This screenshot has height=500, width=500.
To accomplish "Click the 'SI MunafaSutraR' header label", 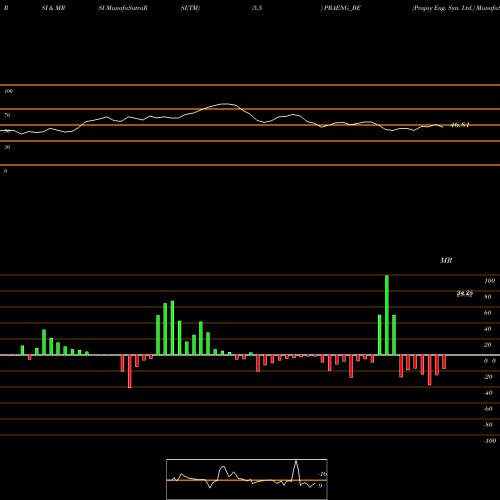I will tap(123, 8).
